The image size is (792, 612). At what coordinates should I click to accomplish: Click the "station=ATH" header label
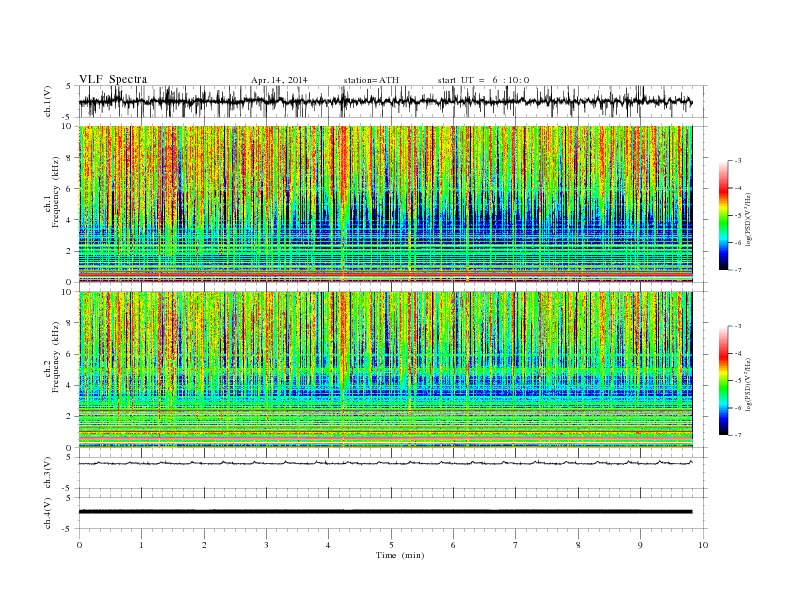tap(371, 80)
